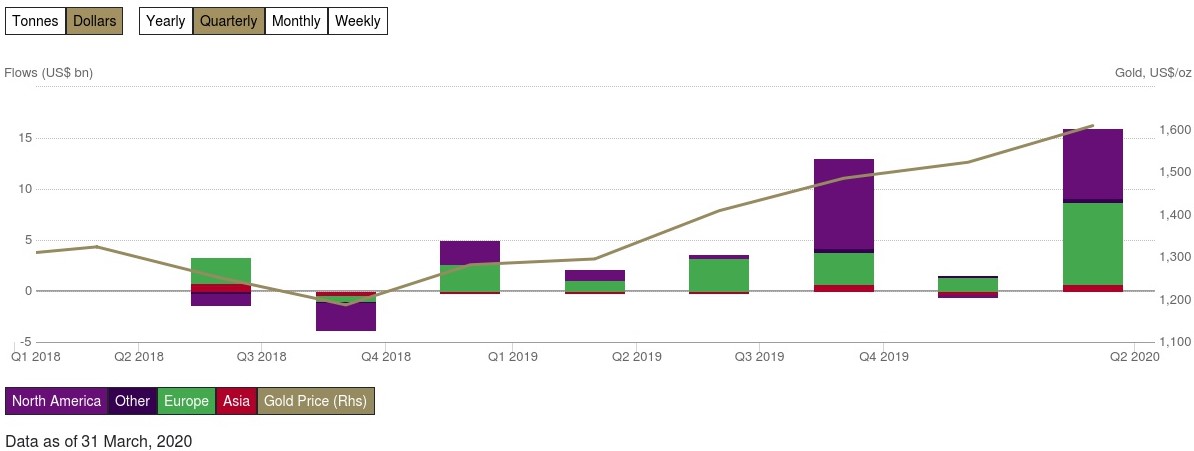Toggle North America legend series
This screenshot has height=451, width=1194.
point(56,401)
